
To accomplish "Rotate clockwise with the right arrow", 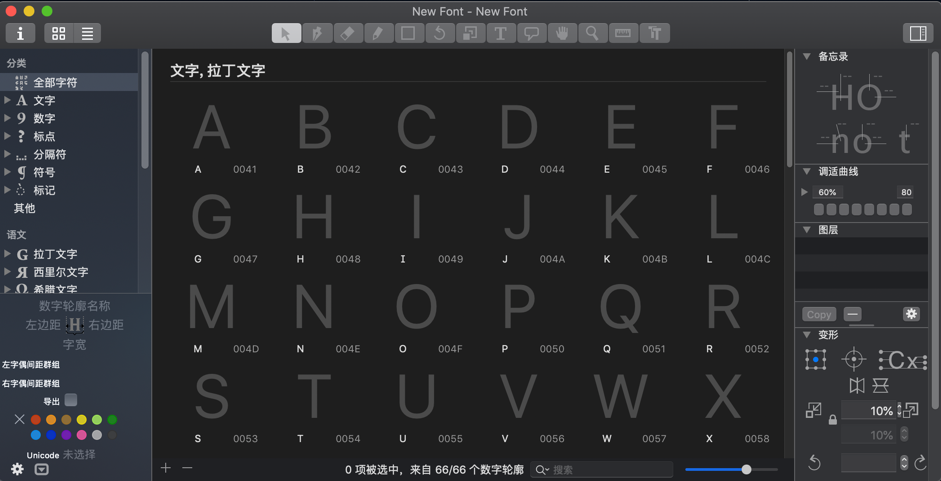I will [x=920, y=462].
